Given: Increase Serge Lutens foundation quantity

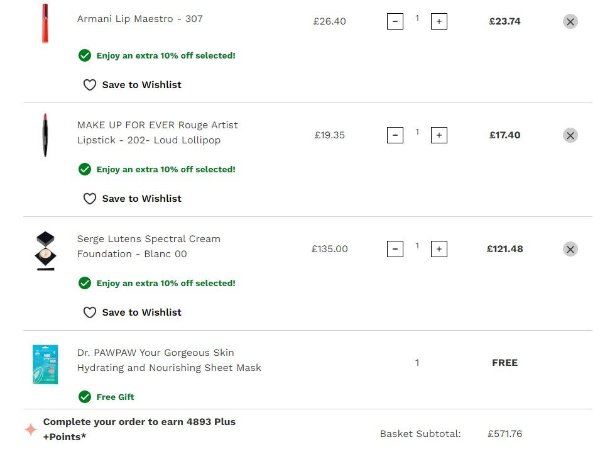Looking at the screenshot, I should point(439,249).
